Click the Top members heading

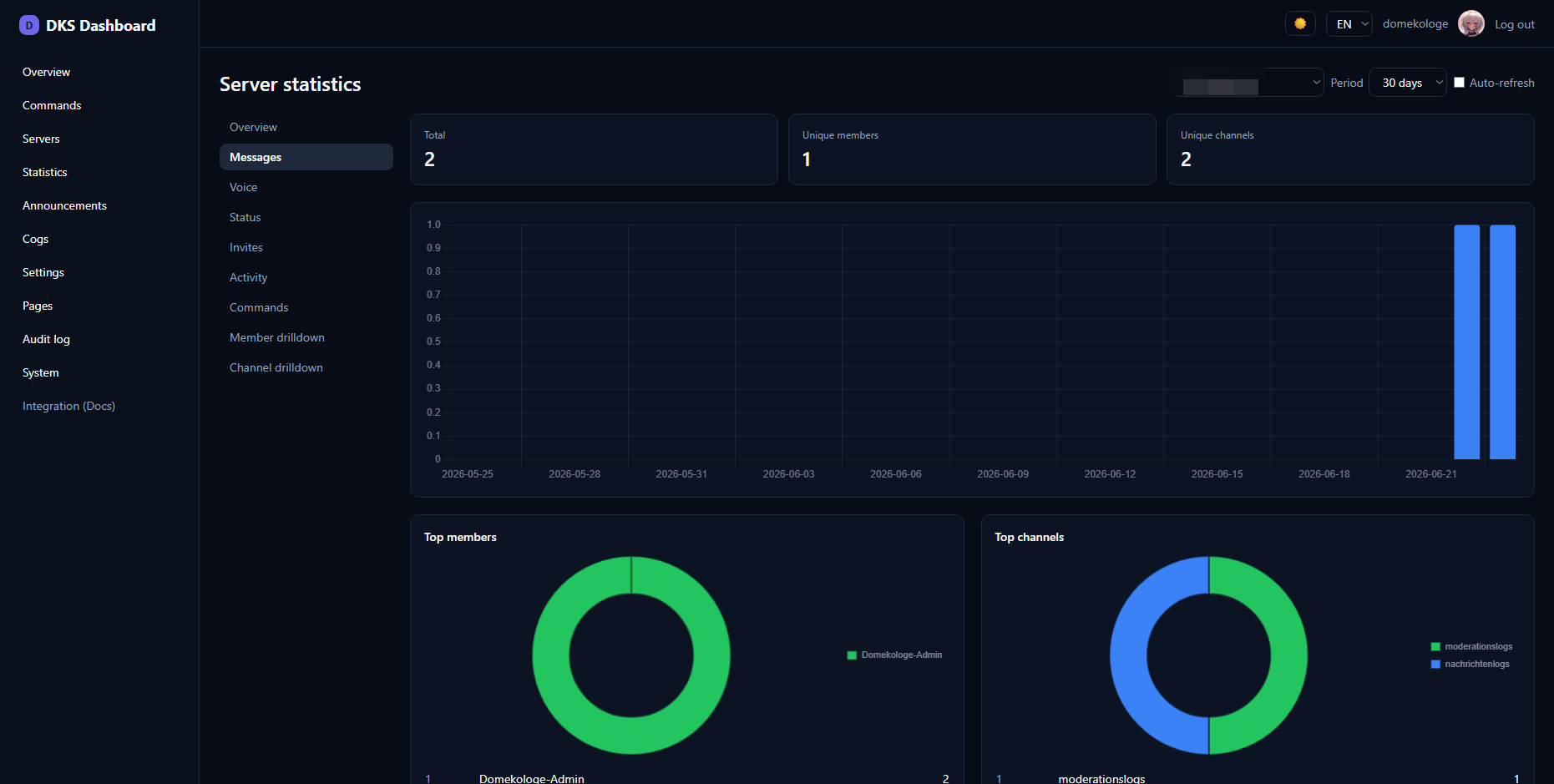point(460,537)
